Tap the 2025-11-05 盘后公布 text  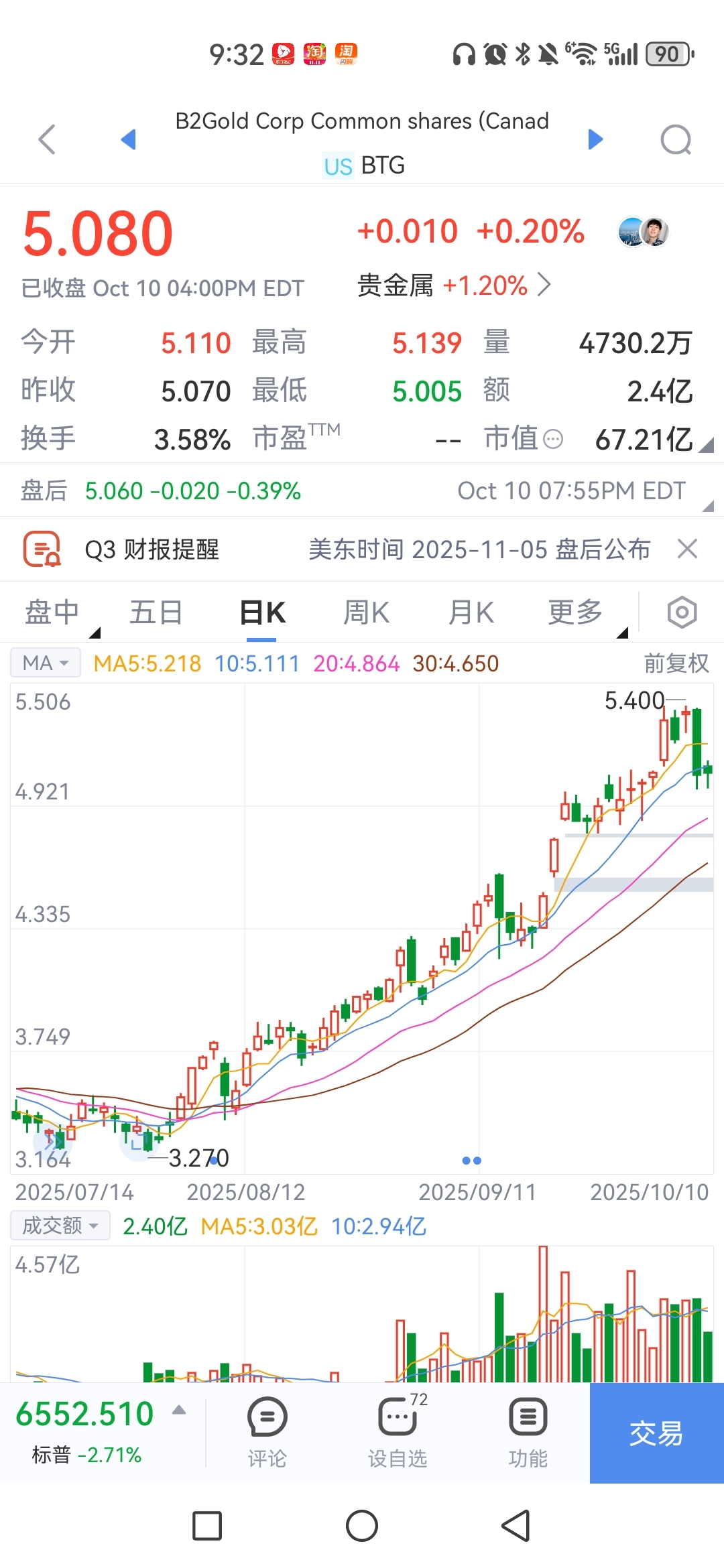pyautogui.click(x=531, y=549)
